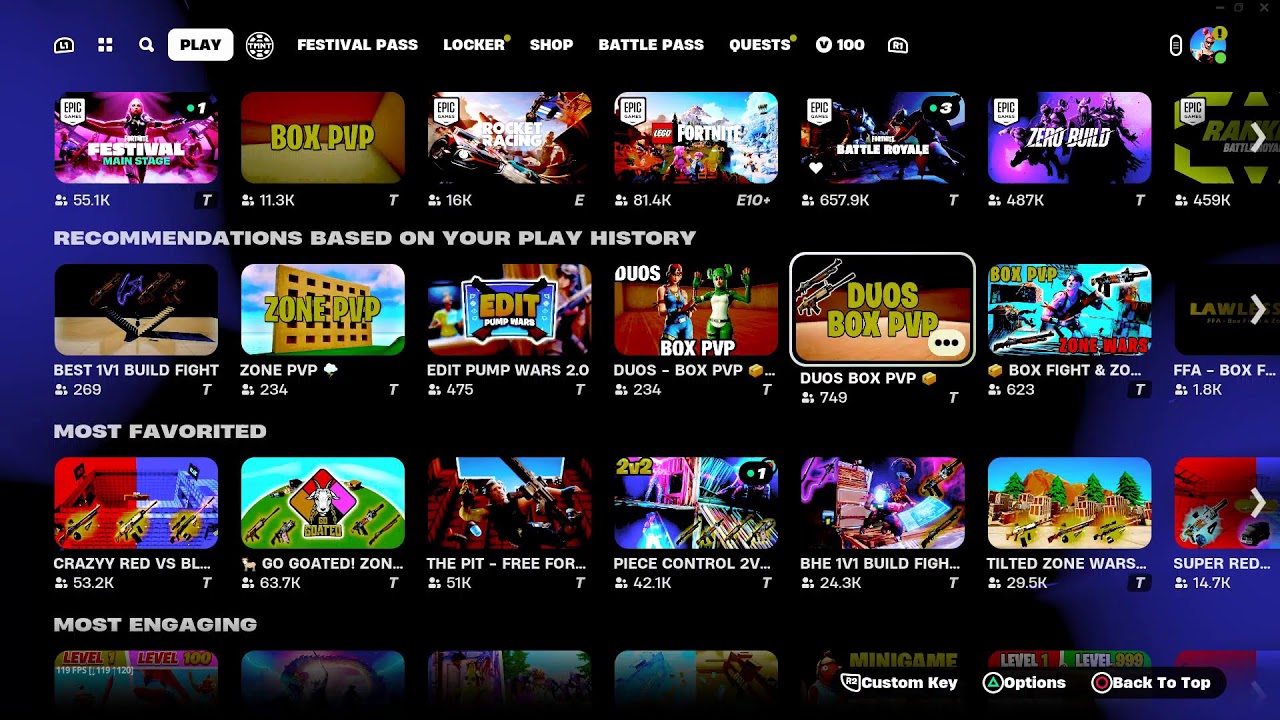This screenshot has height=720, width=1280.
Task: Open the grid menu icon
Action: (x=105, y=45)
